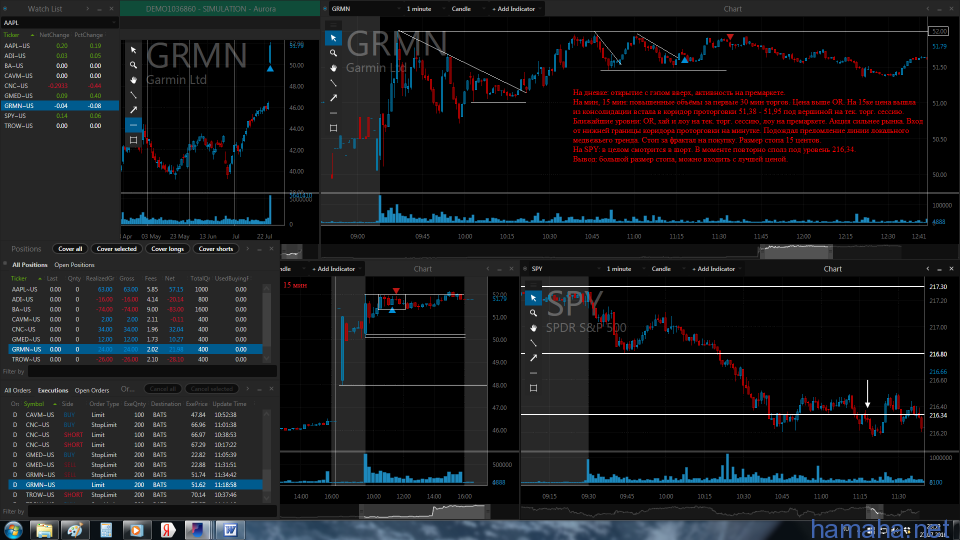The width and height of the screenshot is (960, 540).
Task: Click Cover longs button
Action: [x=167, y=249]
